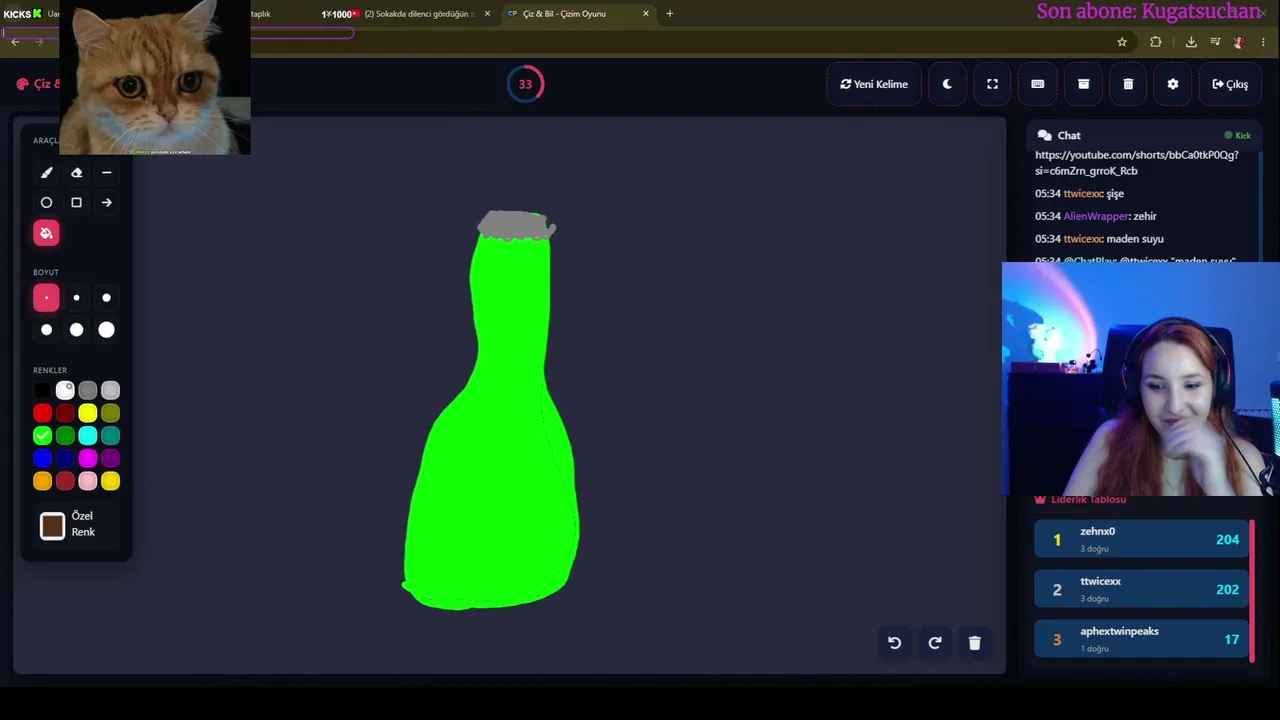Select the arrow drawing tool

pyautogui.click(x=106, y=203)
